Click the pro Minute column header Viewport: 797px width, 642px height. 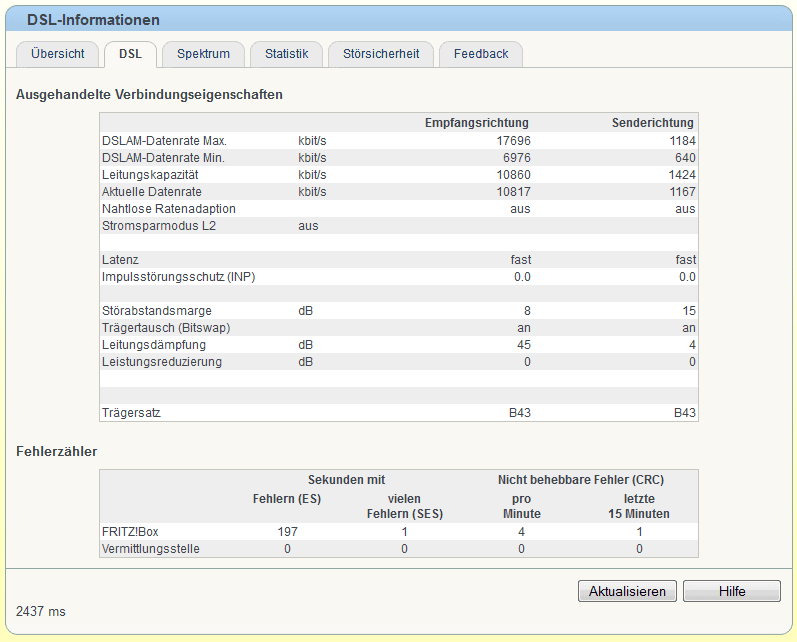(x=522, y=506)
